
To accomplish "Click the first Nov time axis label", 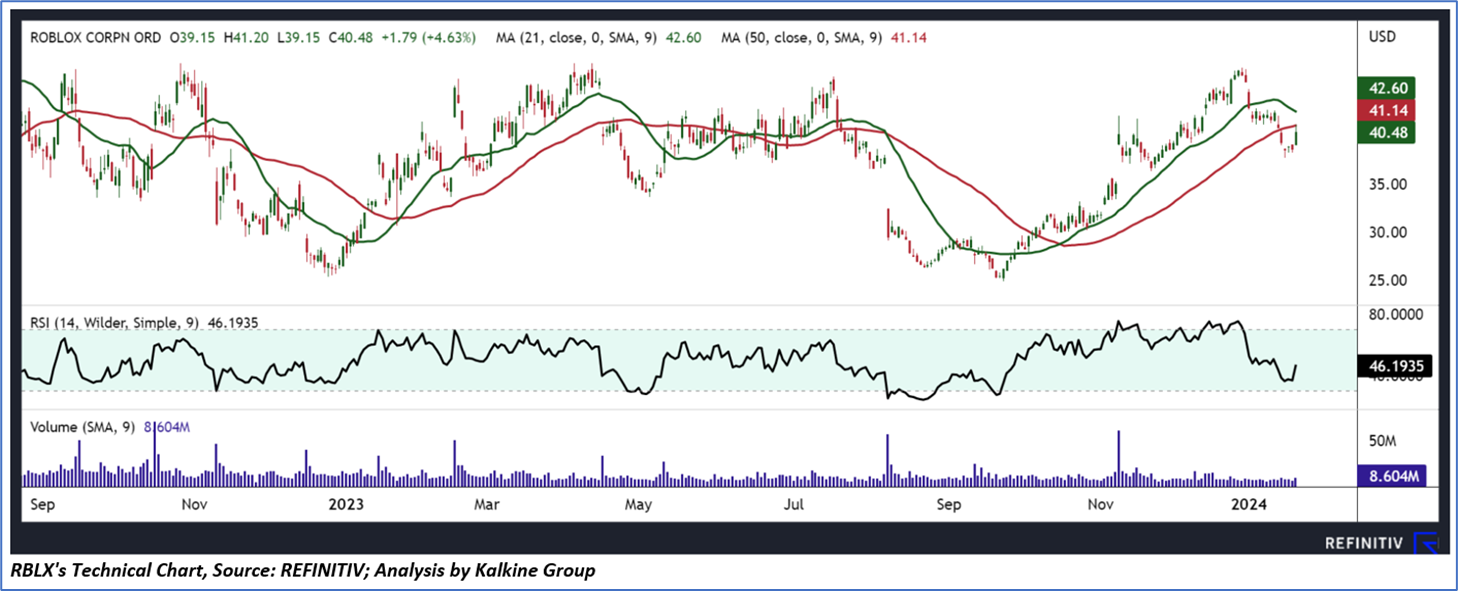I will pos(195,504).
